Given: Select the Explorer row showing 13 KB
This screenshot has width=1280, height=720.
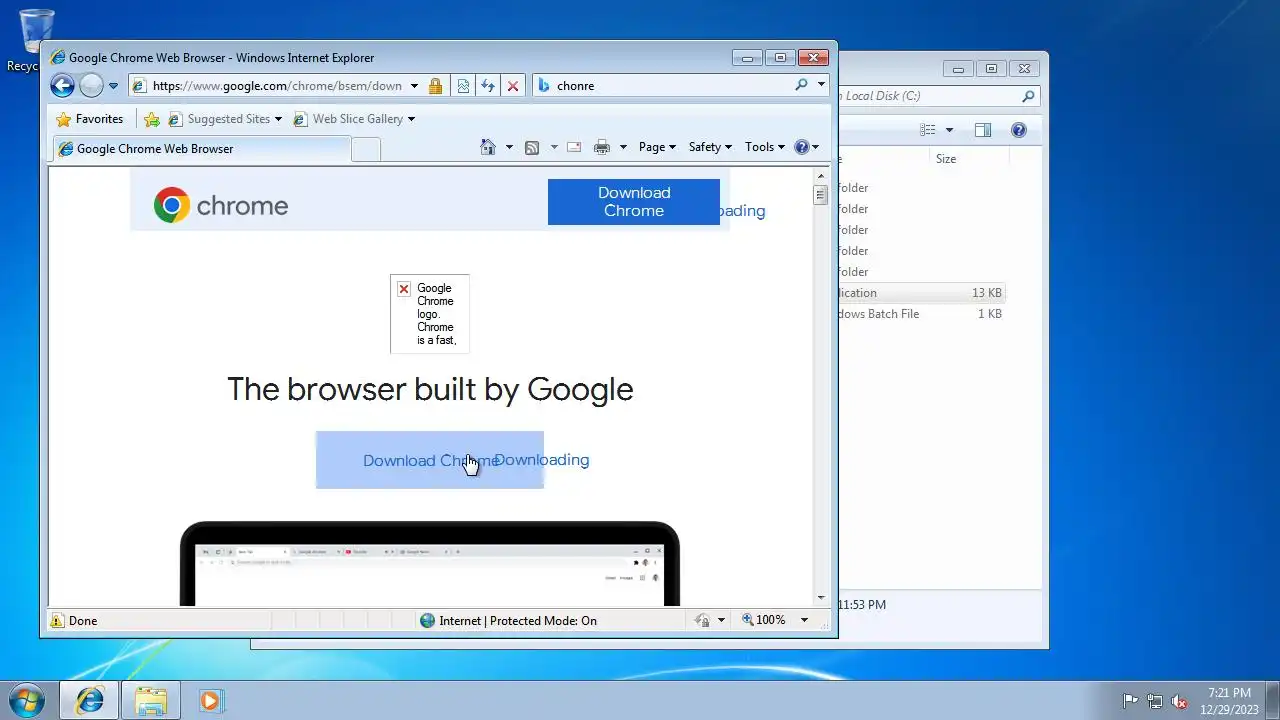Looking at the screenshot, I should 921,293.
